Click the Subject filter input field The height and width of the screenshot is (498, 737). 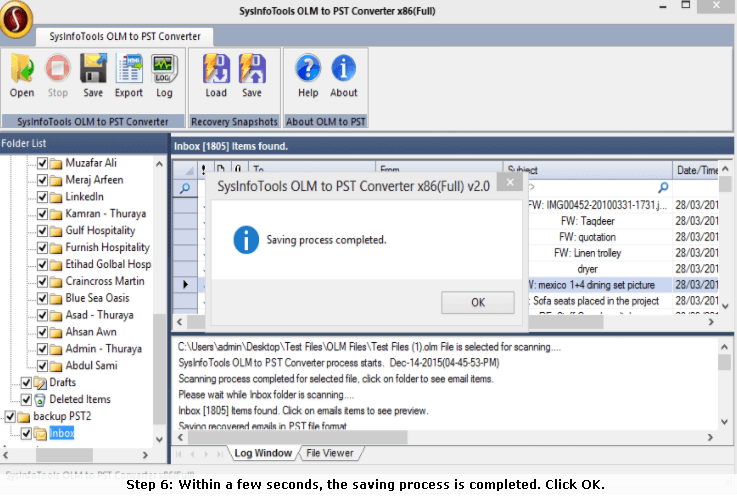[x=592, y=187]
